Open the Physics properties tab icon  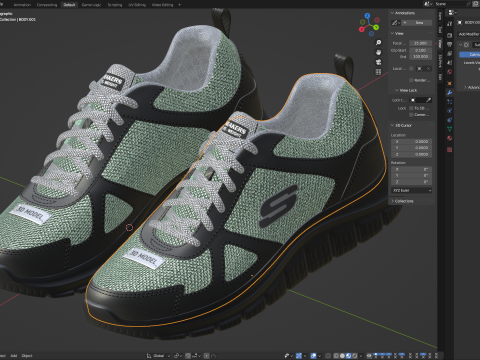point(450,111)
